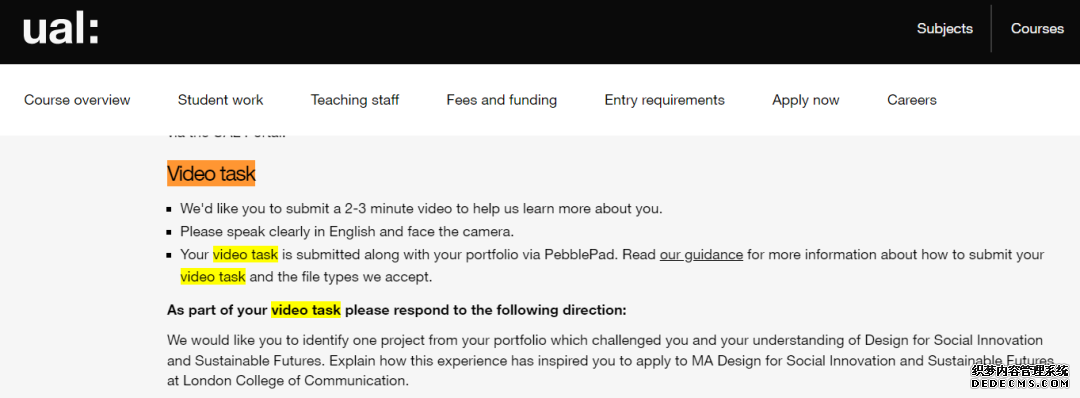Click highlighted "video task" before "and the file types"
This screenshot has width=1080, height=398.
pos(213,277)
